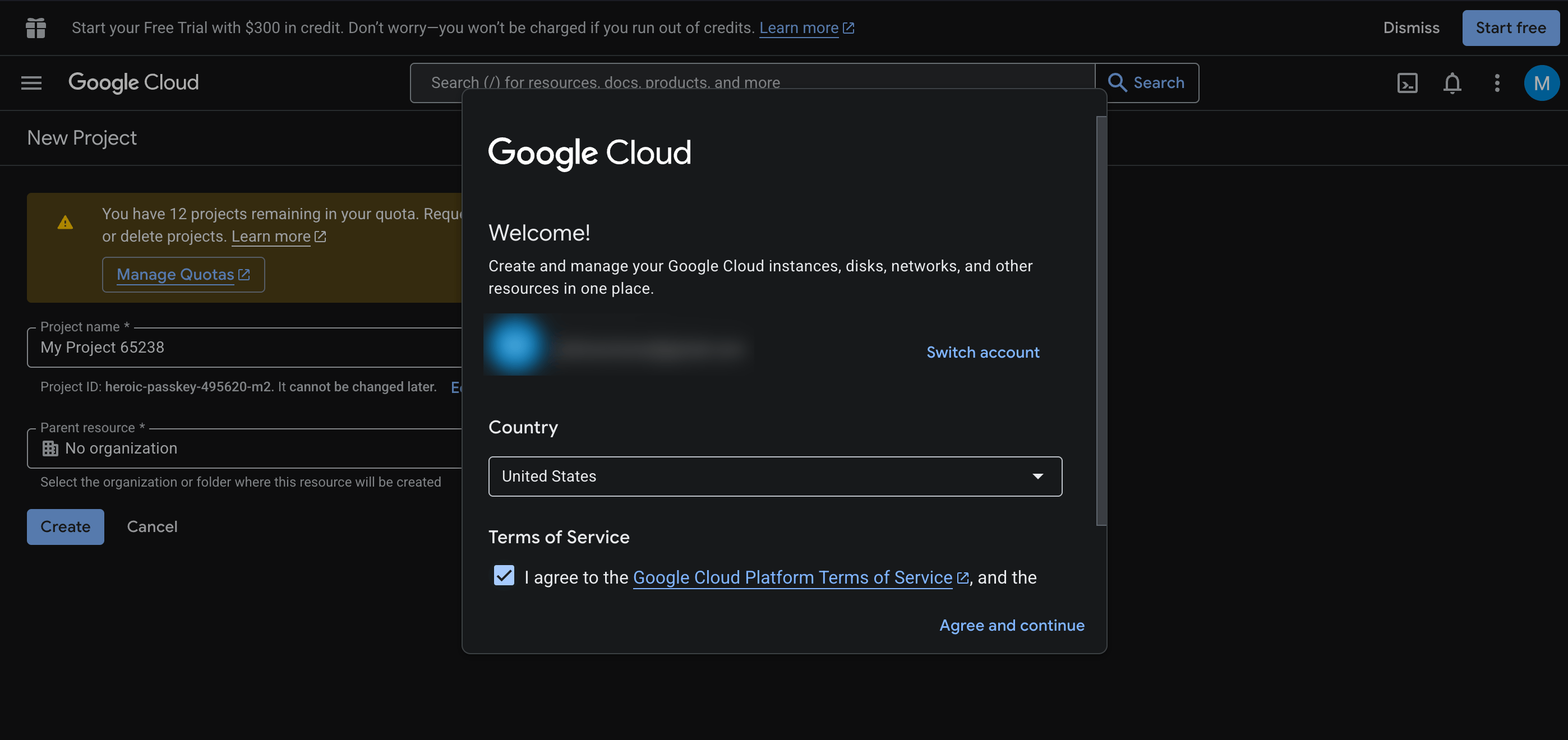Open the main navigation hamburger menu
This screenshot has height=740, width=1568.
(x=31, y=83)
